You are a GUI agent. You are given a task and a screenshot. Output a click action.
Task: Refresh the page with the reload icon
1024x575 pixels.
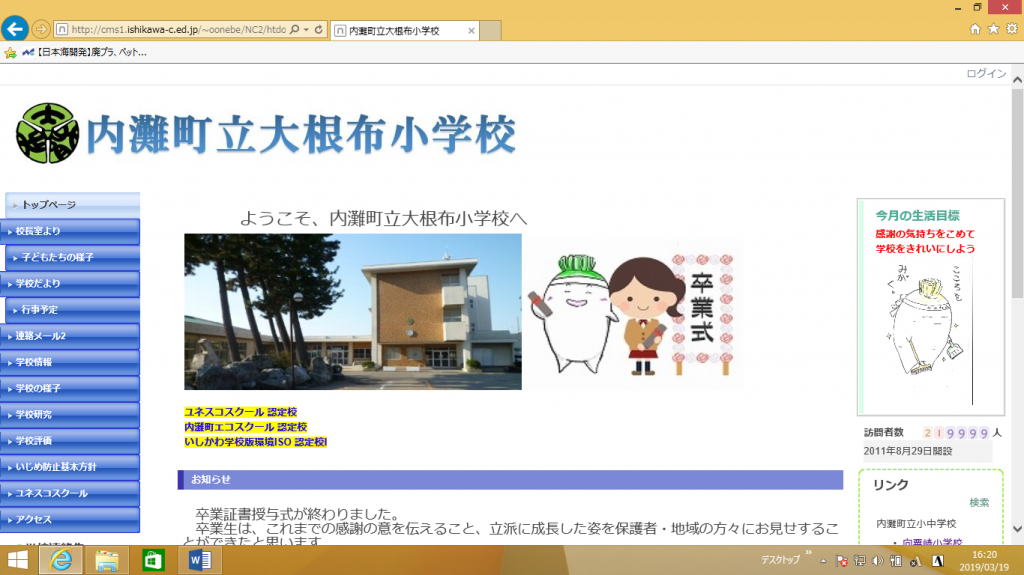coord(318,30)
